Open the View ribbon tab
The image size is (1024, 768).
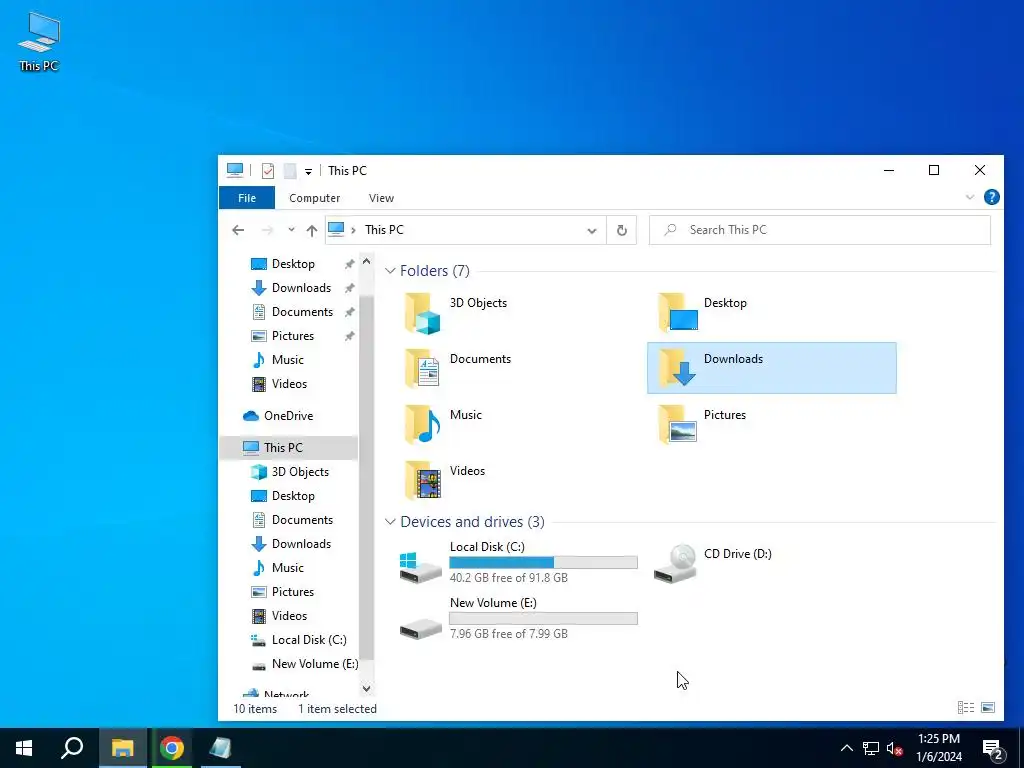click(x=381, y=198)
